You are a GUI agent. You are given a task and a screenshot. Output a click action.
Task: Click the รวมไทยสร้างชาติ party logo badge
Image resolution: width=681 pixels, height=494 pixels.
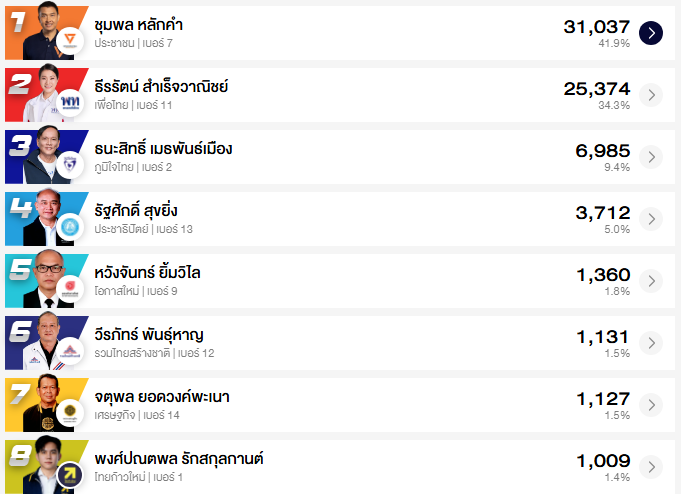[70, 351]
